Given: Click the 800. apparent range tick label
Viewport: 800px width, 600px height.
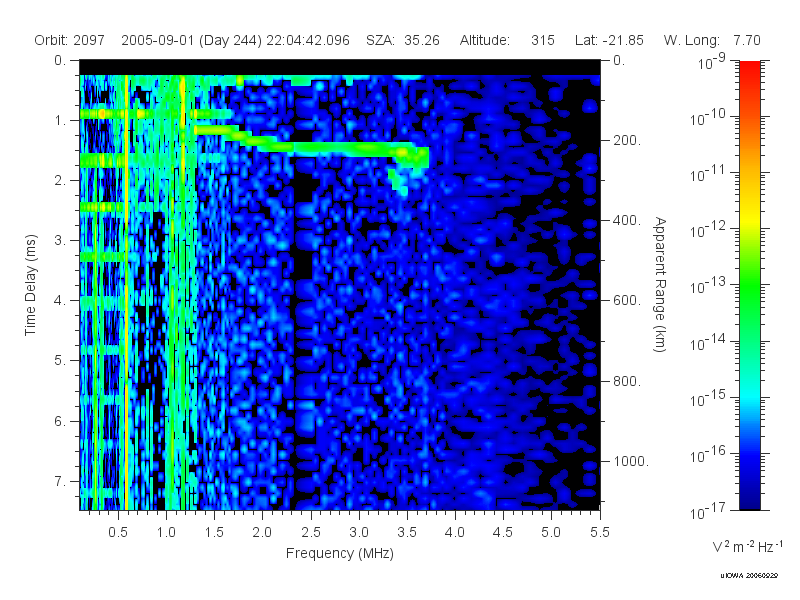Looking at the screenshot, I should (x=627, y=381).
